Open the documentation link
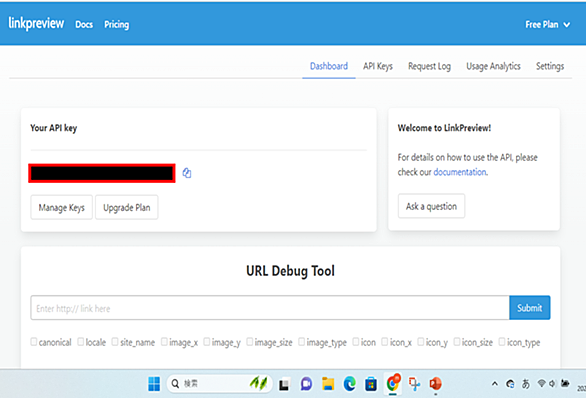This screenshot has height=398, width=586. click(x=460, y=172)
